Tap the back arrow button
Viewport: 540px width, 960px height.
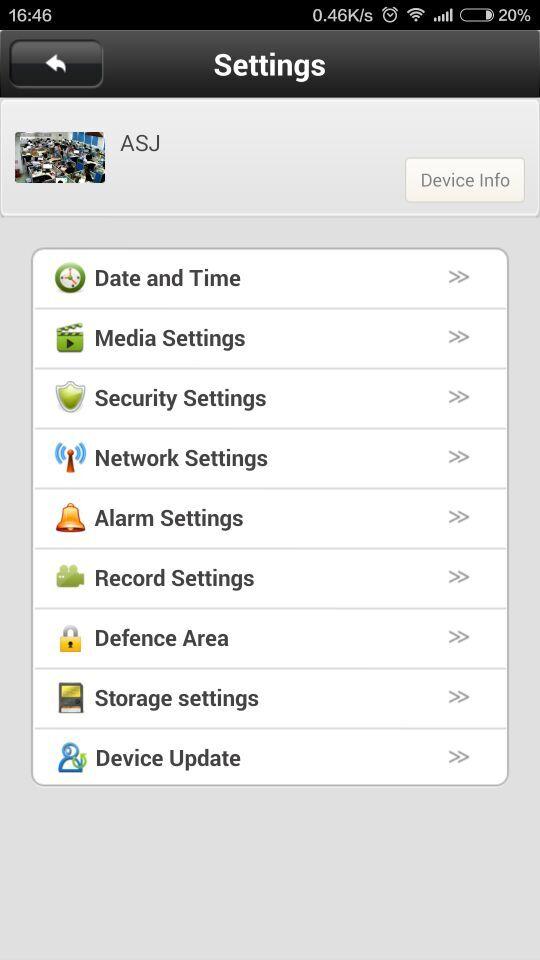click(x=56, y=64)
